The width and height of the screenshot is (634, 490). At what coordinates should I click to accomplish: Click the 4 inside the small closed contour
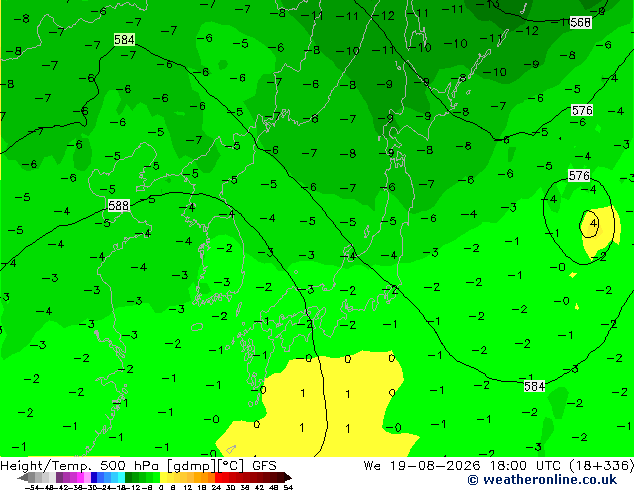click(x=594, y=223)
